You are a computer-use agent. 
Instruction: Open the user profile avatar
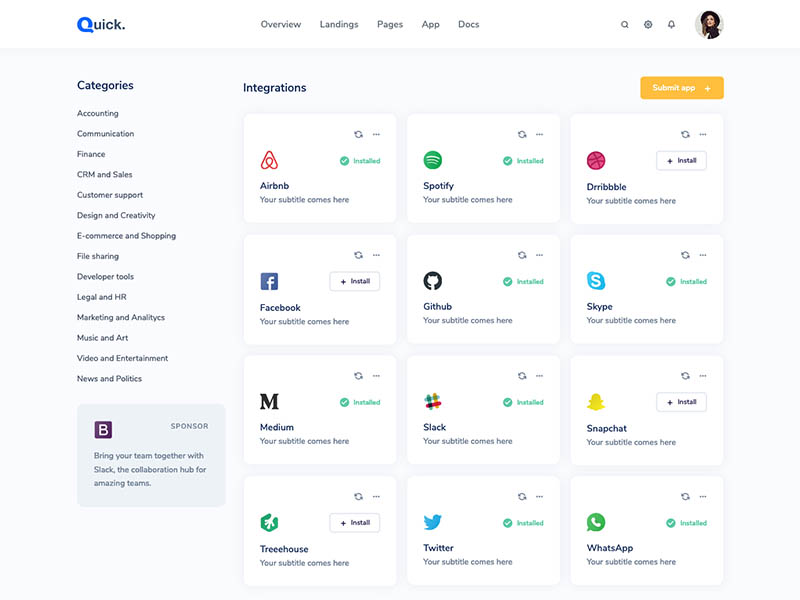tap(709, 25)
